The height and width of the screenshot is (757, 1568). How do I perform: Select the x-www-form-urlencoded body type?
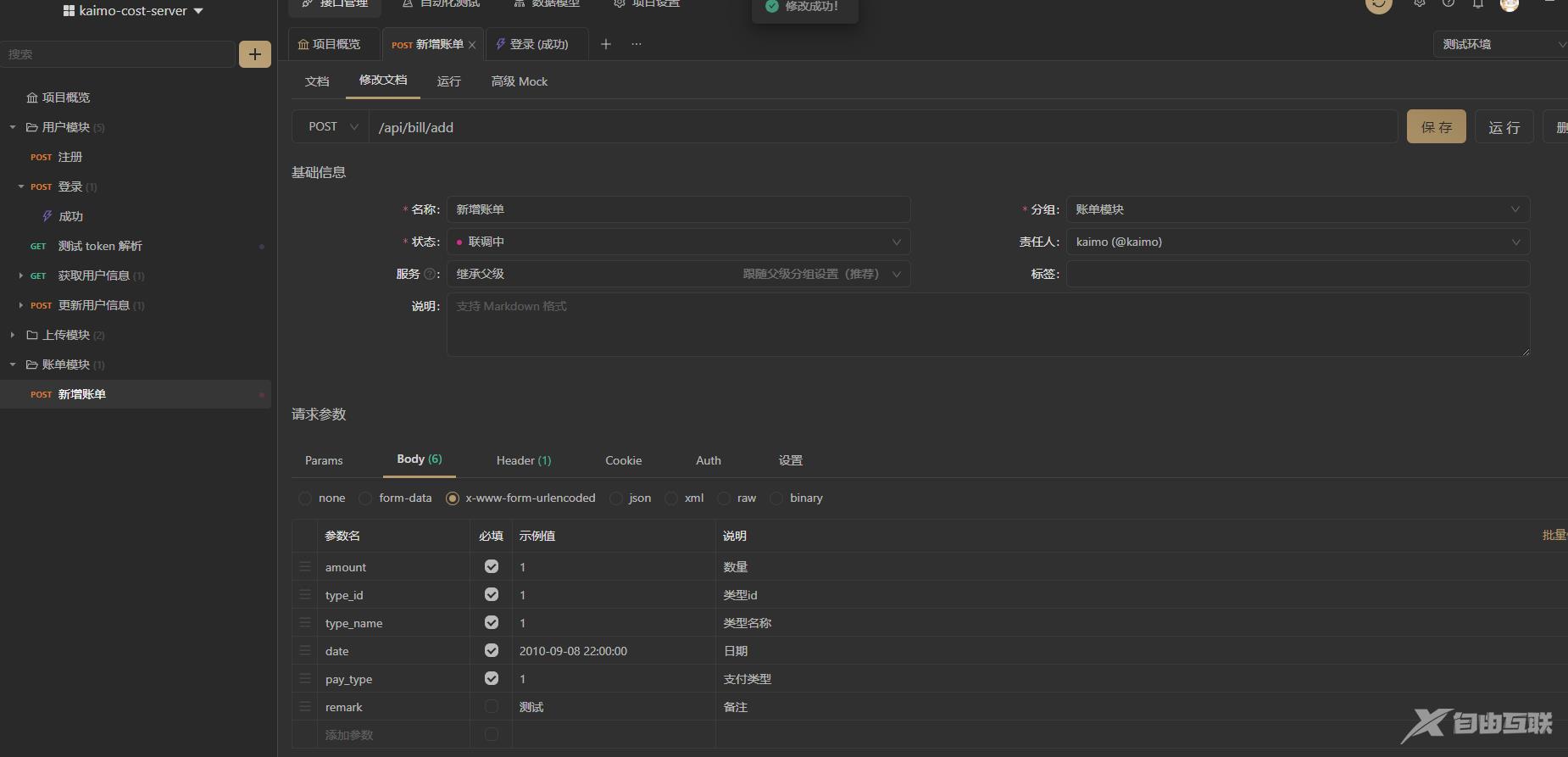click(x=453, y=498)
